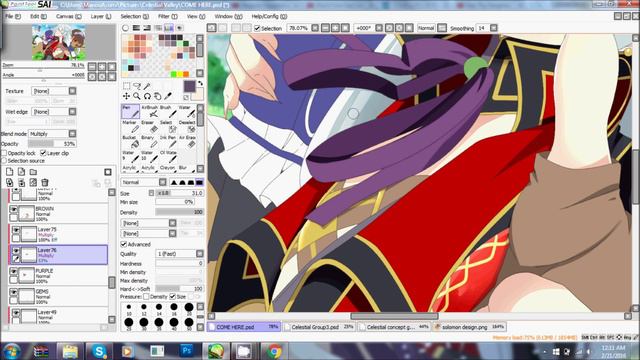
Task: Select the flat brush edge shape
Action: 199,182
